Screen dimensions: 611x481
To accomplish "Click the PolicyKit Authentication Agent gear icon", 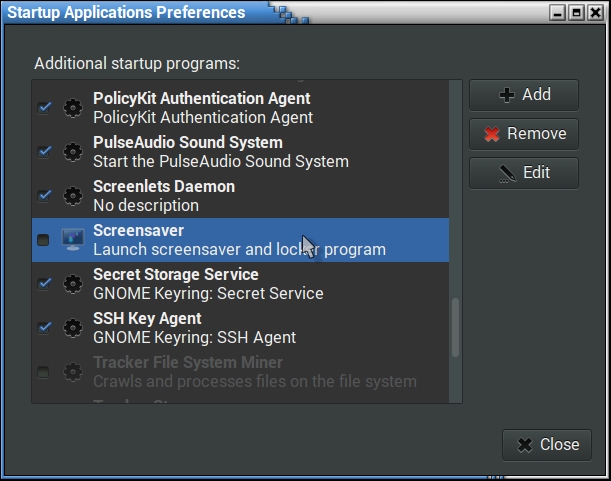I will click(x=72, y=108).
